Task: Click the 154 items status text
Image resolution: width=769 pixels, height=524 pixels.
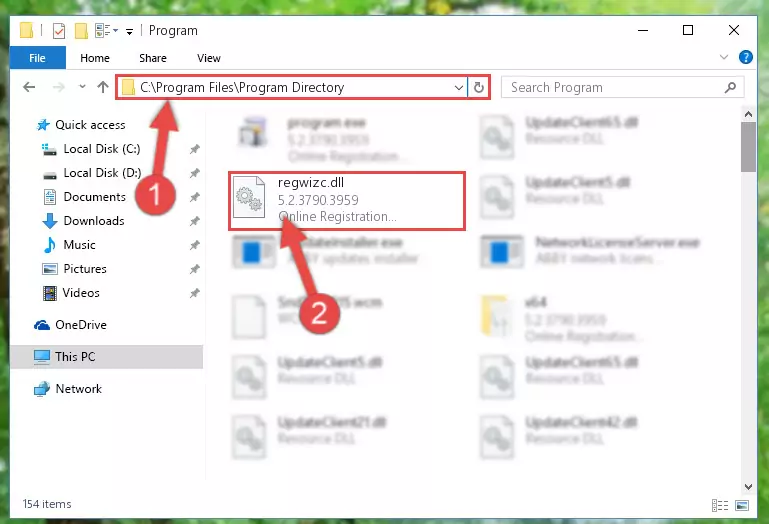Action: point(47,504)
